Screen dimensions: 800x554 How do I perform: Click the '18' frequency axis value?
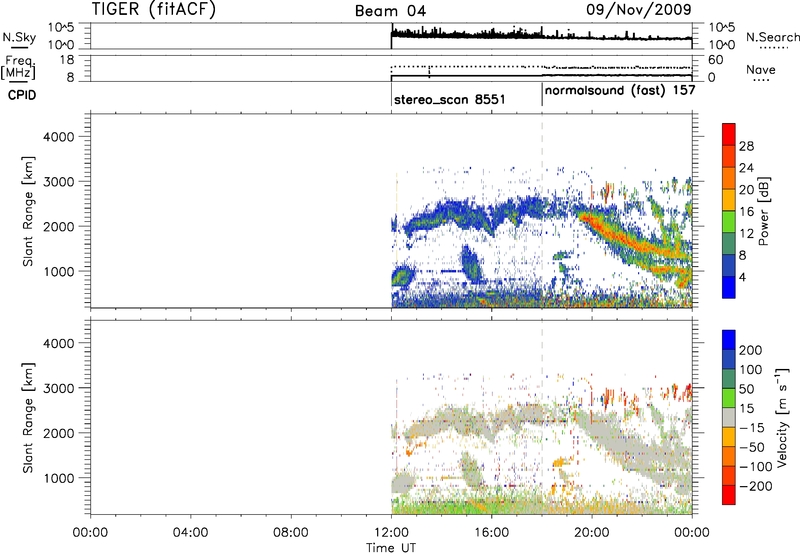coord(67,60)
